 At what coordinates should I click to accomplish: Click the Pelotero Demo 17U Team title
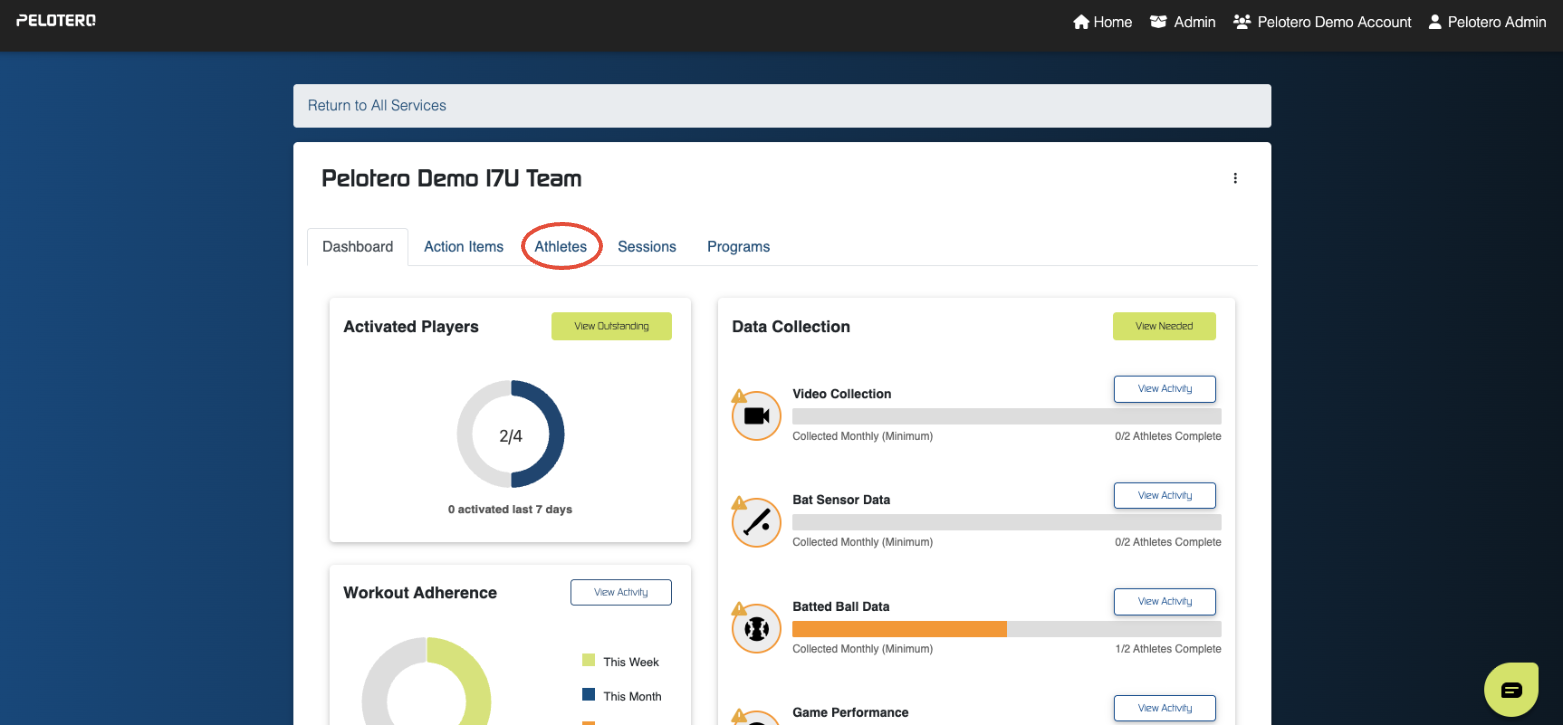(x=451, y=179)
